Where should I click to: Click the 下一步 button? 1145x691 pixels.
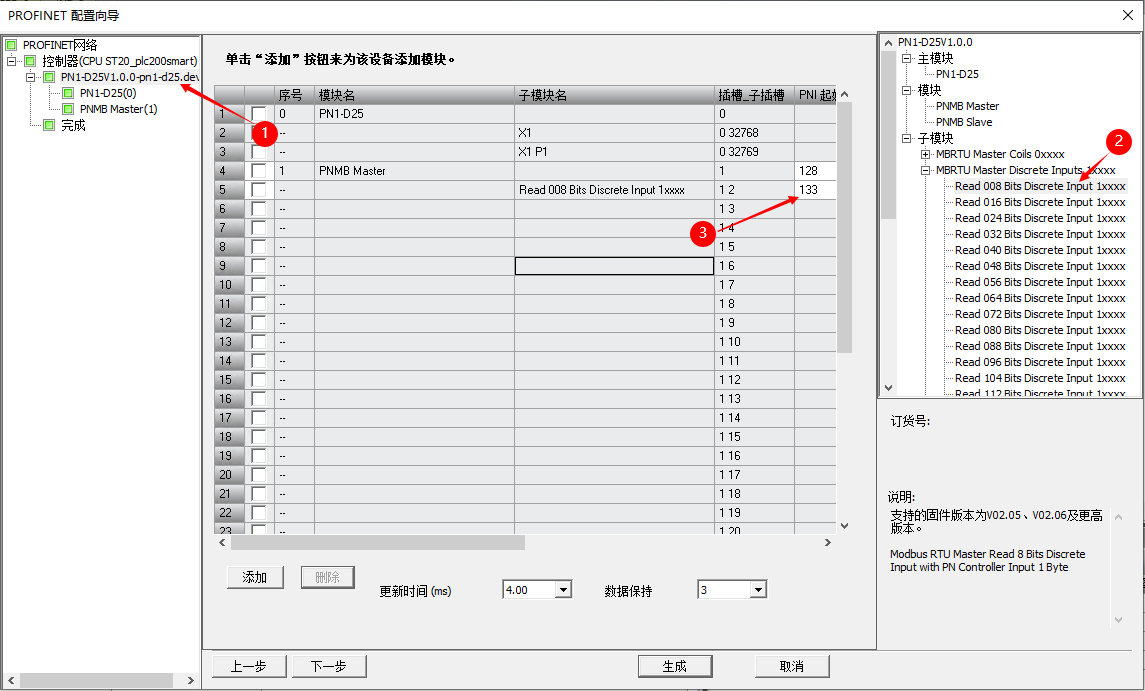tap(328, 666)
